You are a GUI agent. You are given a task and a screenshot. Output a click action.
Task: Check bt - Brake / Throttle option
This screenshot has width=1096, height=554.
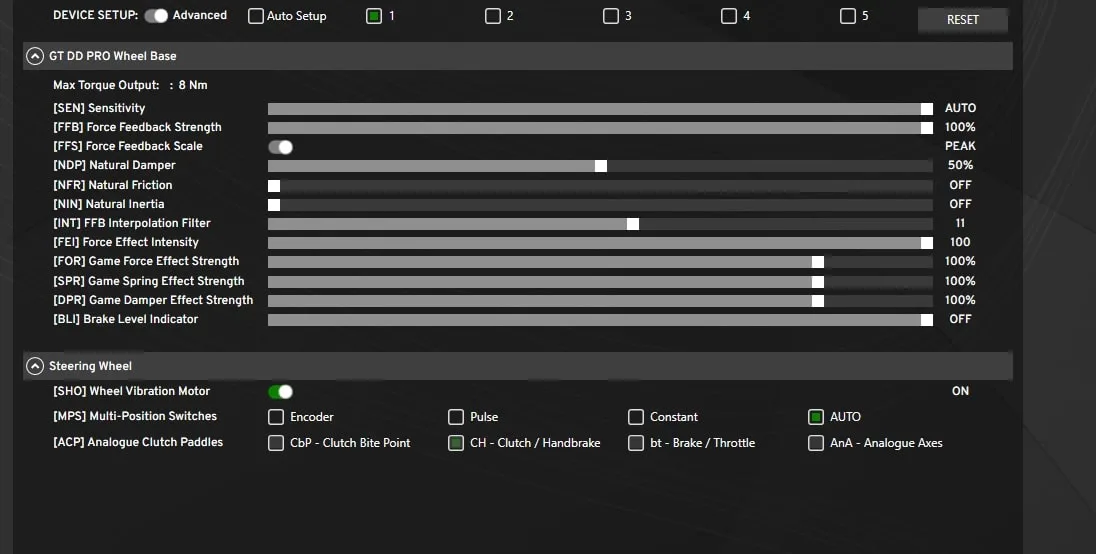[636, 443]
